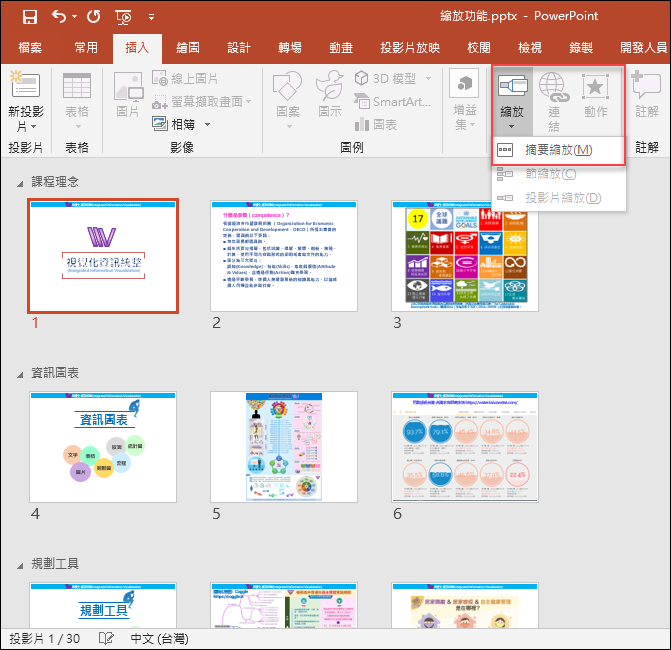
Task: Collapse the 課程理念 section
Action: pos(20,184)
